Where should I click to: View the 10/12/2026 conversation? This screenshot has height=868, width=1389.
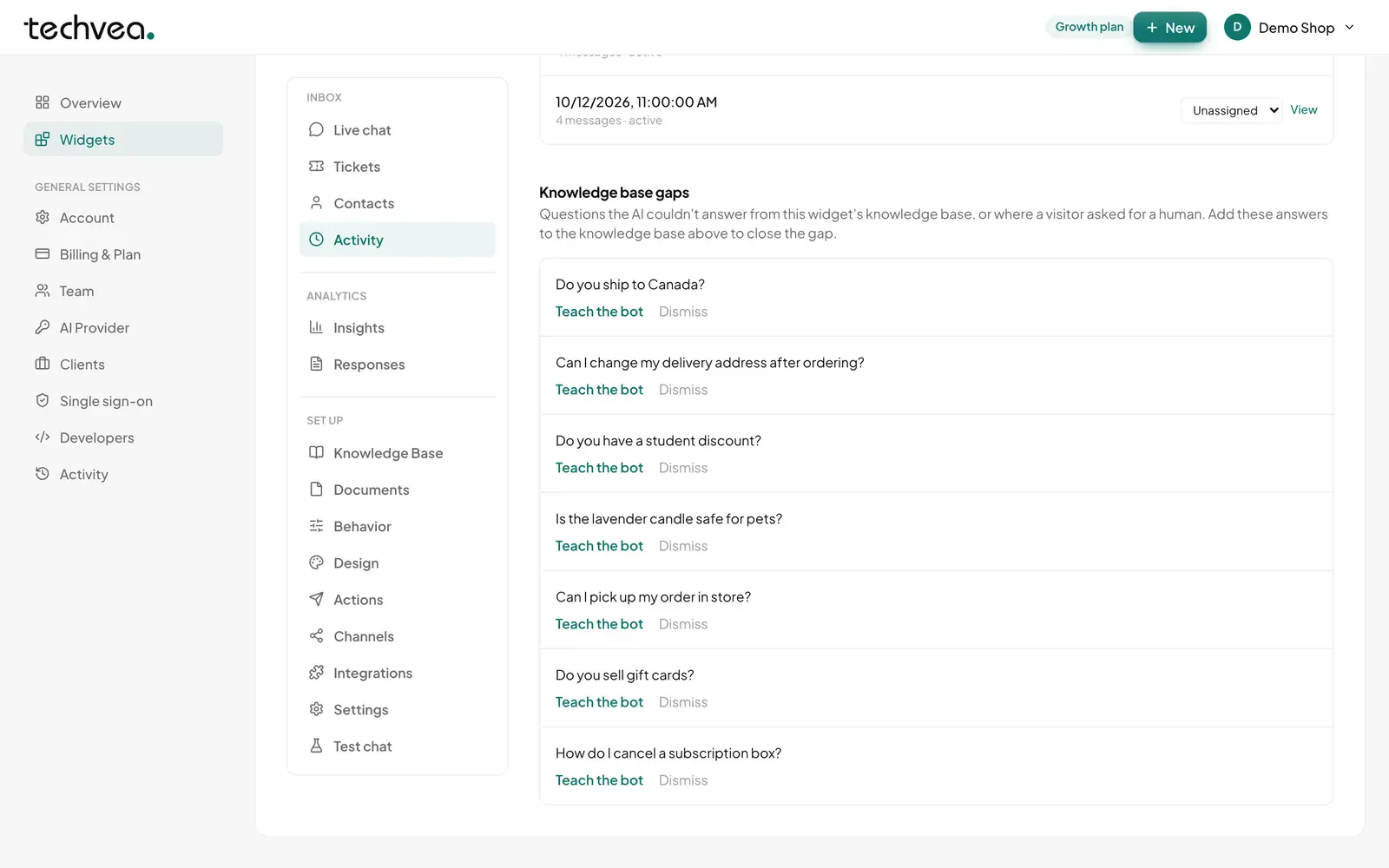coord(1303,109)
